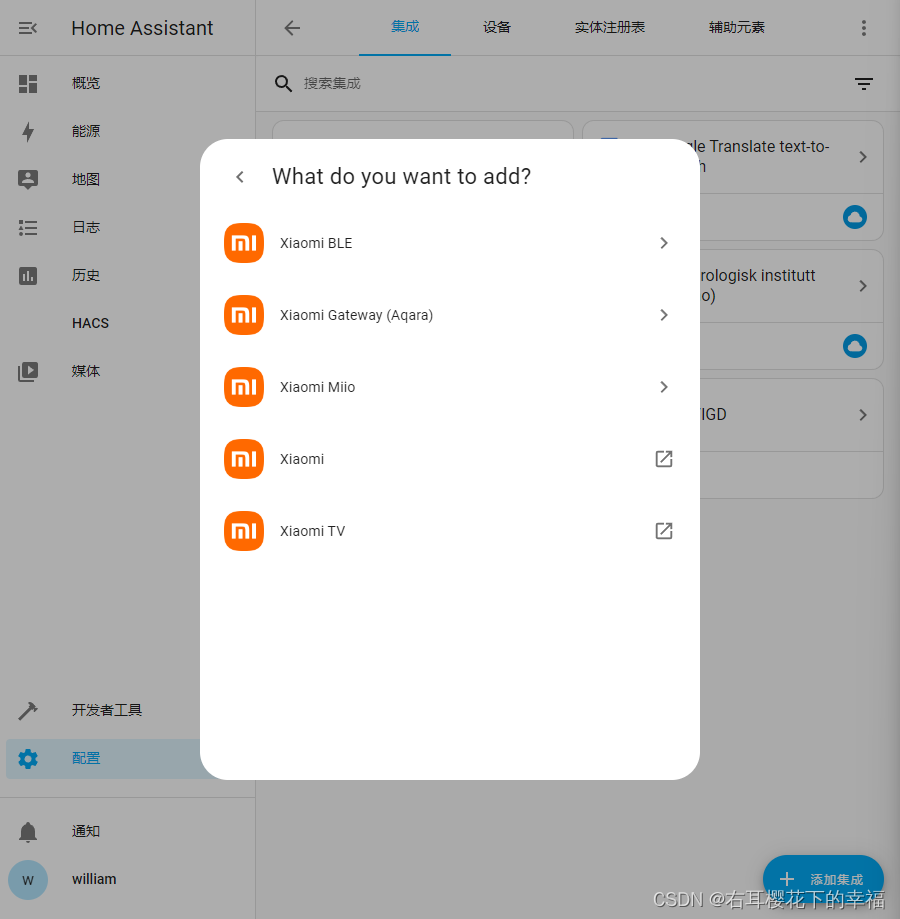The width and height of the screenshot is (900, 919).
Task: Go back in the add dialog
Action: pos(240,176)
